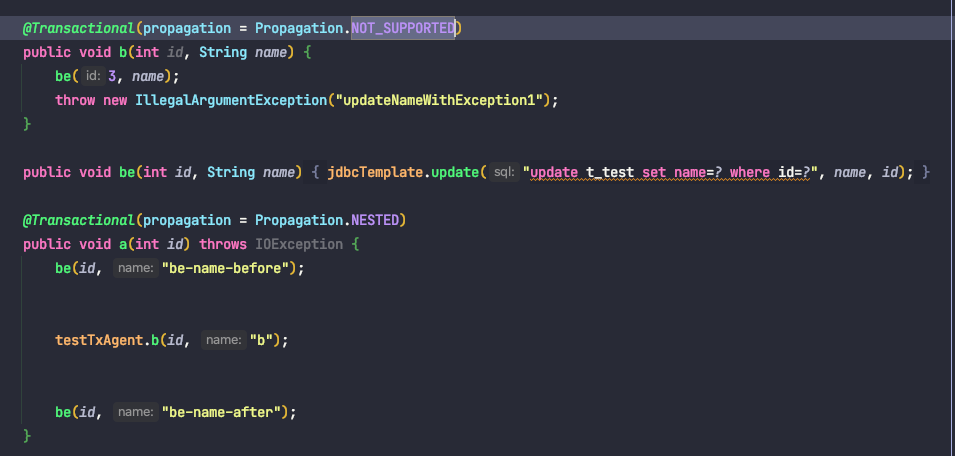Click the "name:" hint before "b" string
This screenshot has width=955, height=456.
(x=224, y=340)
